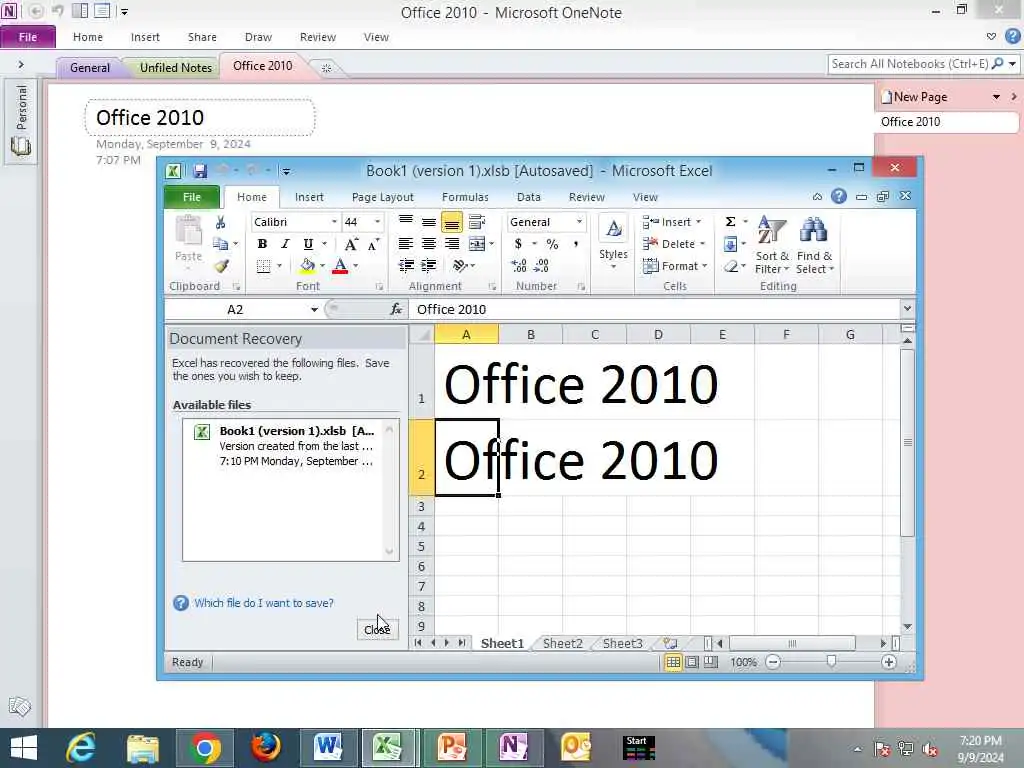The width and height of the screenshot is (1024, 768).
Task: Open the OneNote New Page dropdown arrow
Action: [x=996, y=97]
